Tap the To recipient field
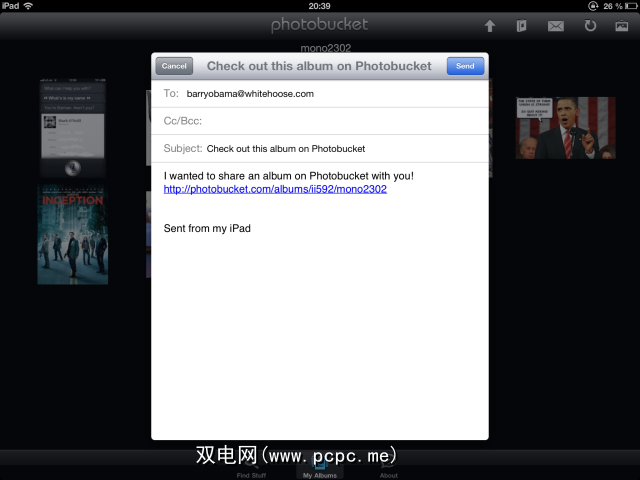This screenshot has height=480, width=640. 320,94
